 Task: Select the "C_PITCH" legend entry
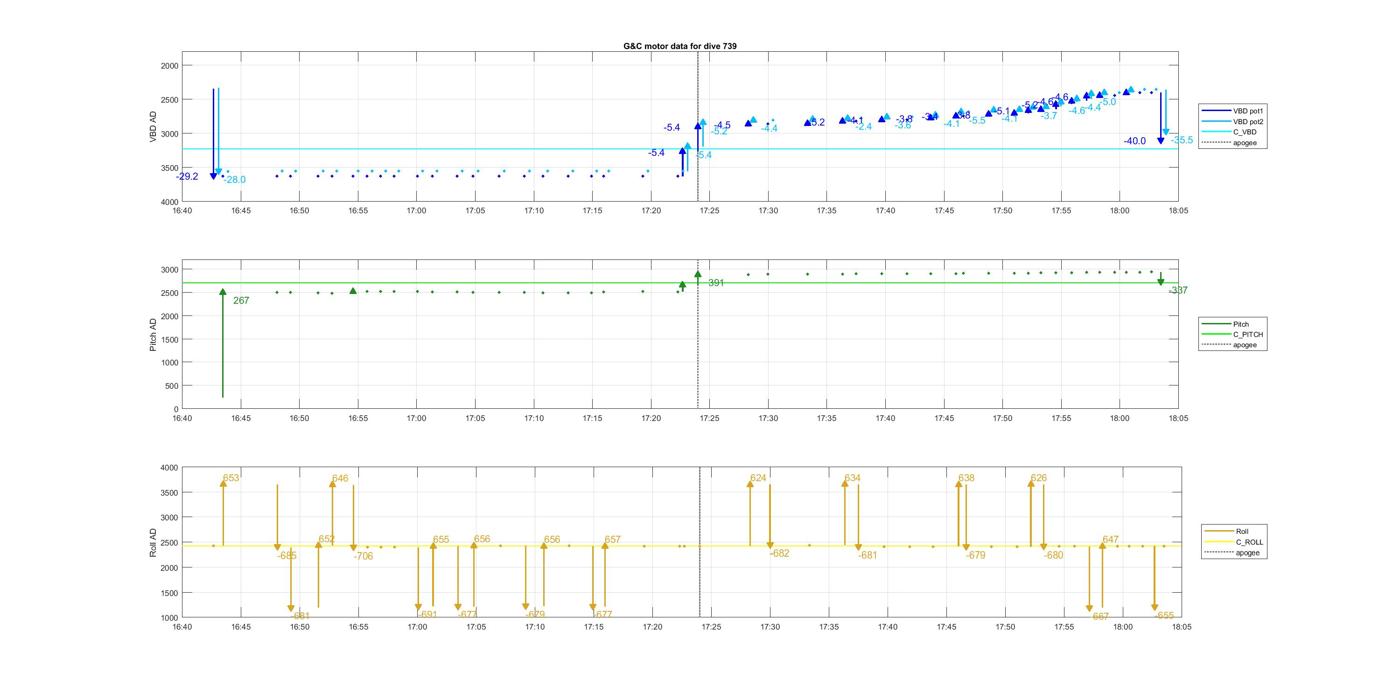[1234, 334]
